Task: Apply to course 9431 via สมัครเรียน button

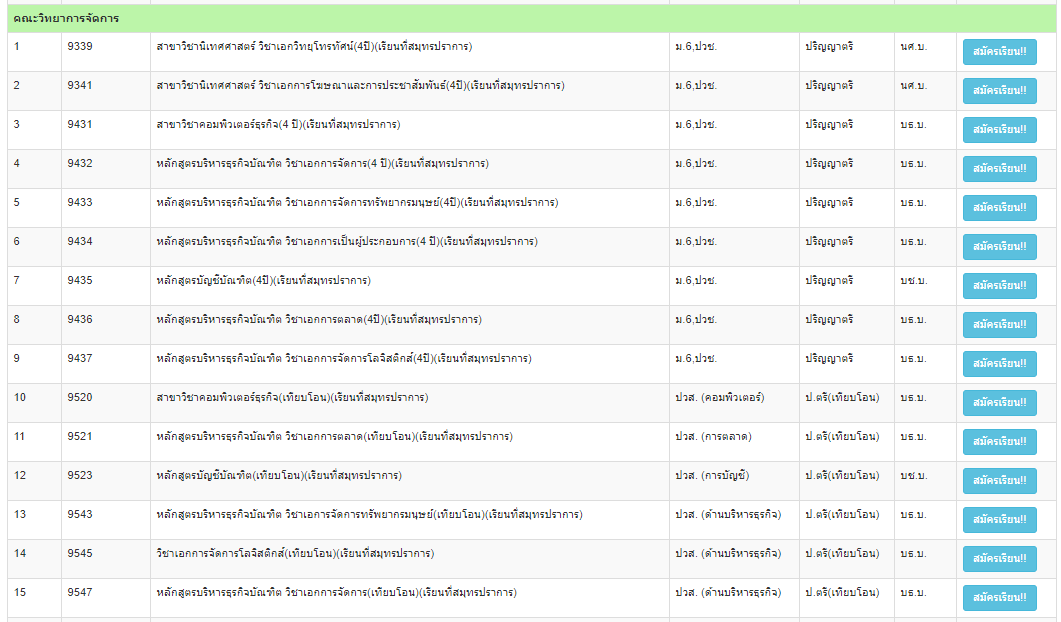Action: (999, 130)
